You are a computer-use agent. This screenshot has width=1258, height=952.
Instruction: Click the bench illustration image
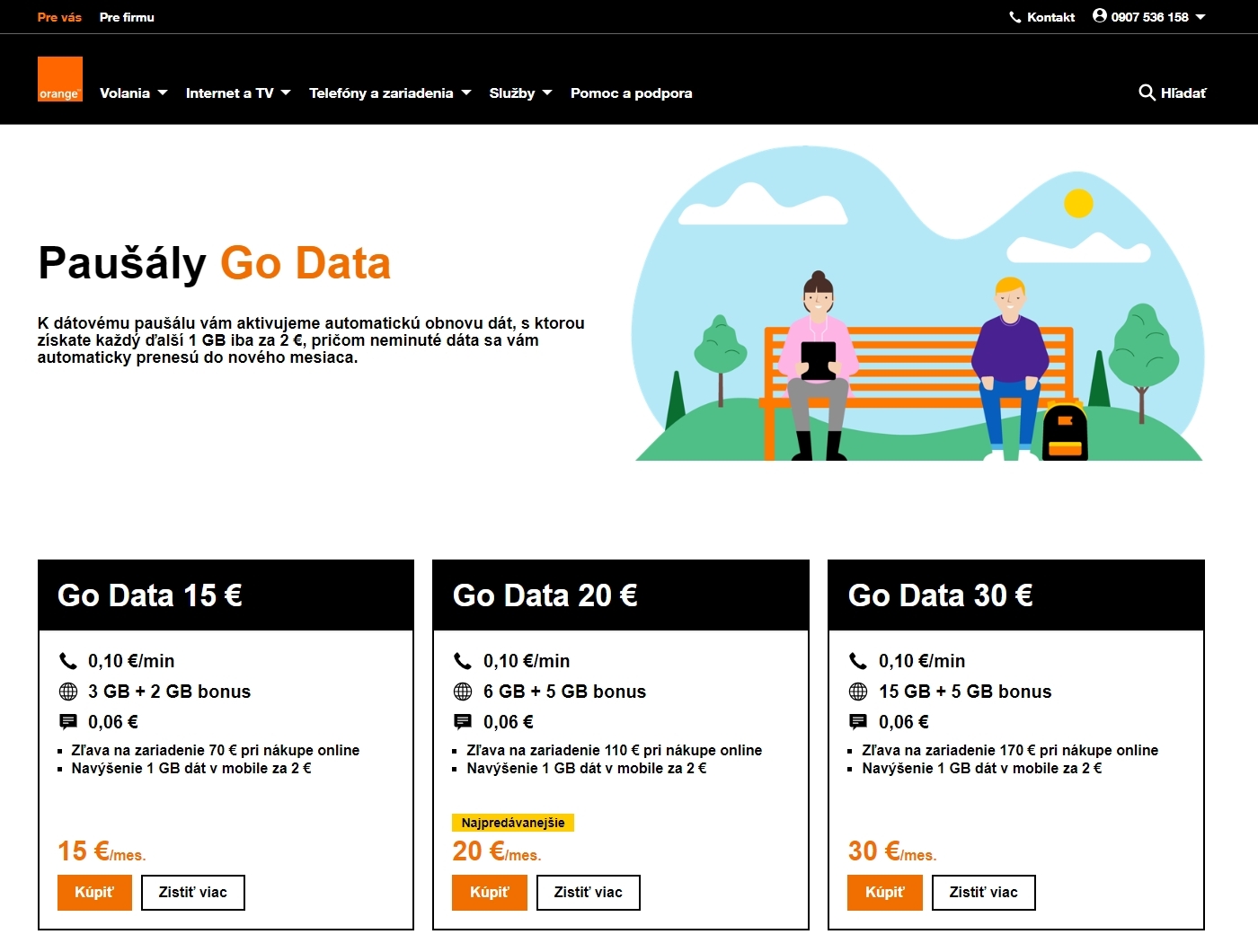(918, 303)
